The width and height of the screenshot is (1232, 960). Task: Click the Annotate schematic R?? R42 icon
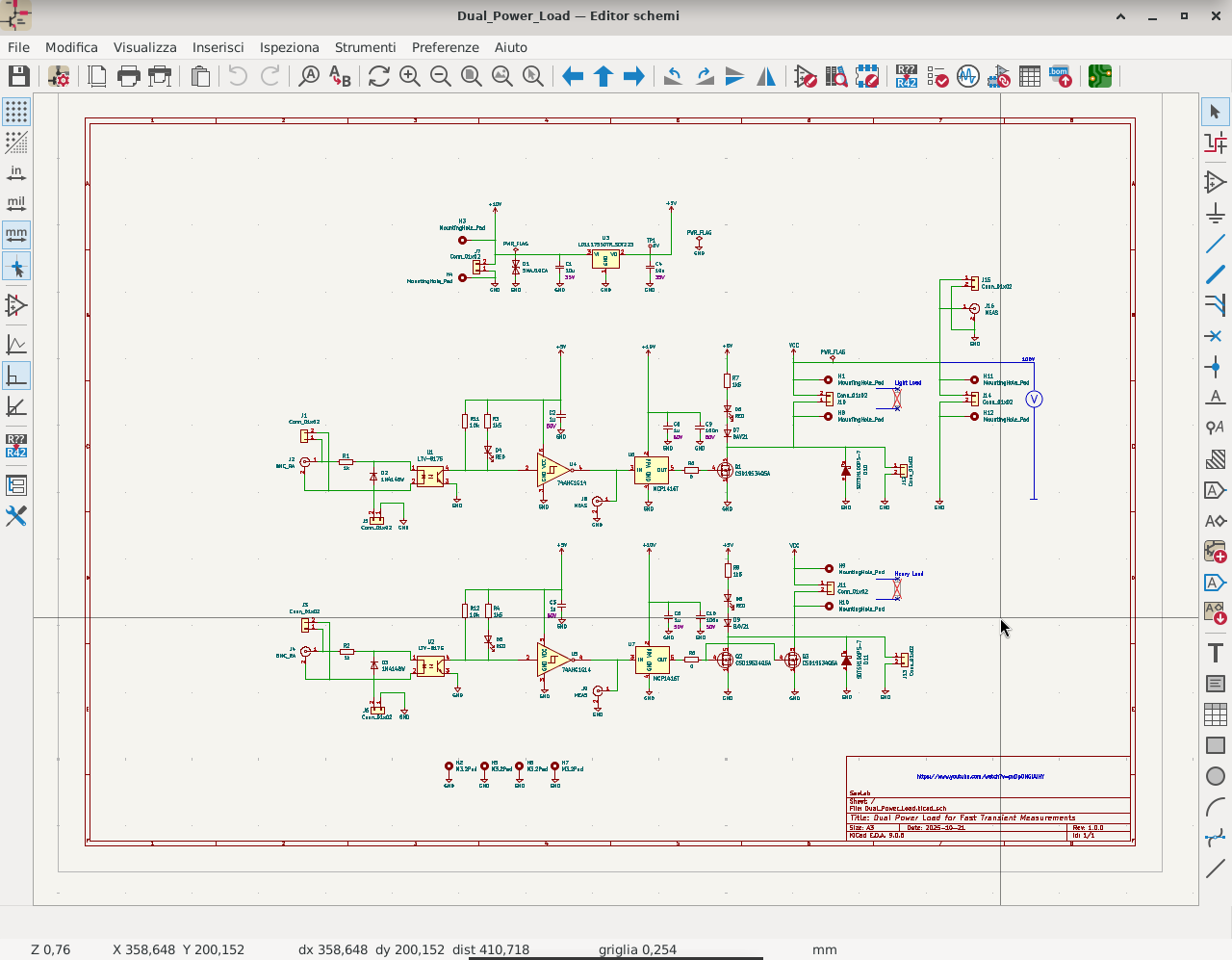pyautogui.click(x=906, y=76)
